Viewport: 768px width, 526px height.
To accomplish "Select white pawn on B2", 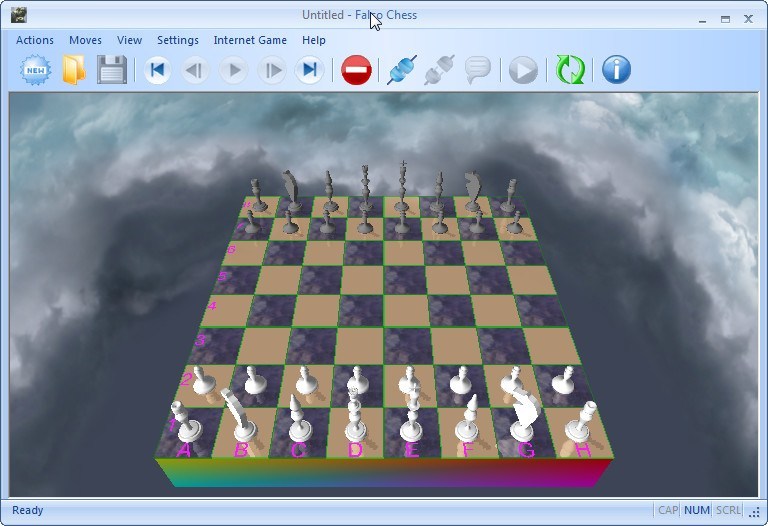I will coord(255,382).
